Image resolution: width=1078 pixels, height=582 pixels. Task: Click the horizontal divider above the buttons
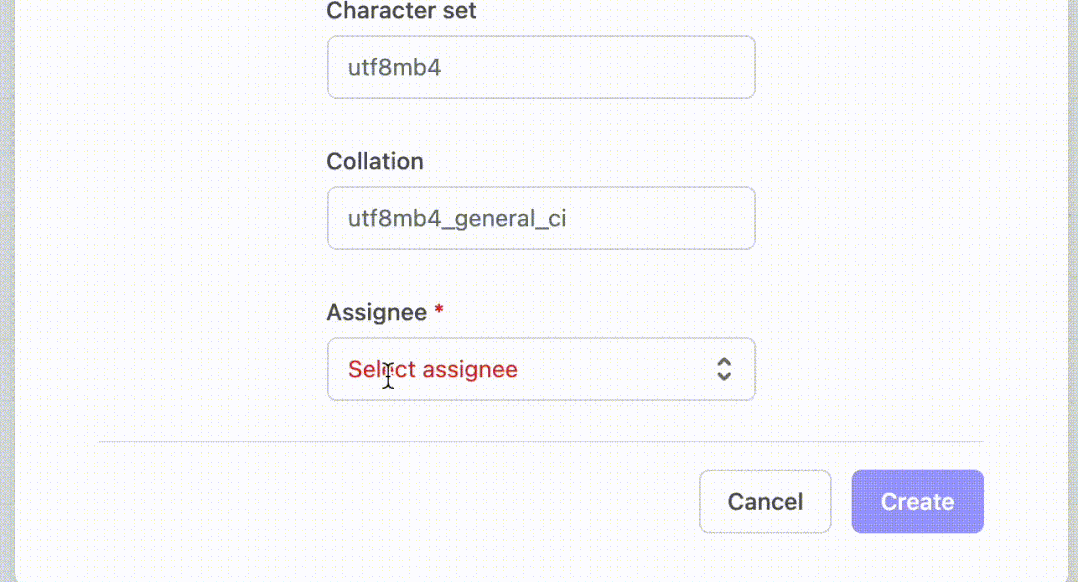point(540,441)
